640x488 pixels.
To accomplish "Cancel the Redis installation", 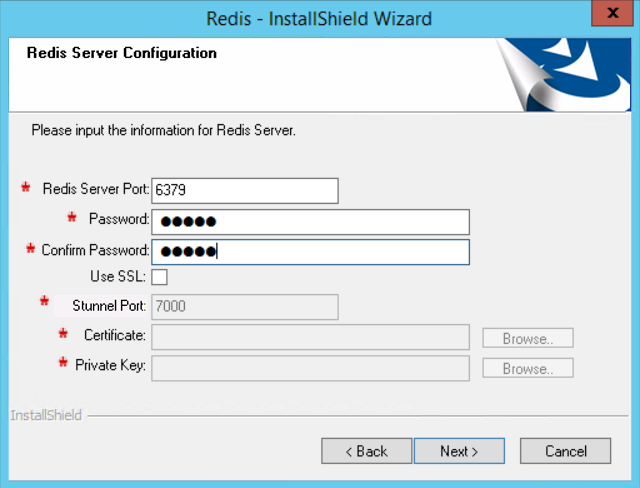I will point(565,451).
